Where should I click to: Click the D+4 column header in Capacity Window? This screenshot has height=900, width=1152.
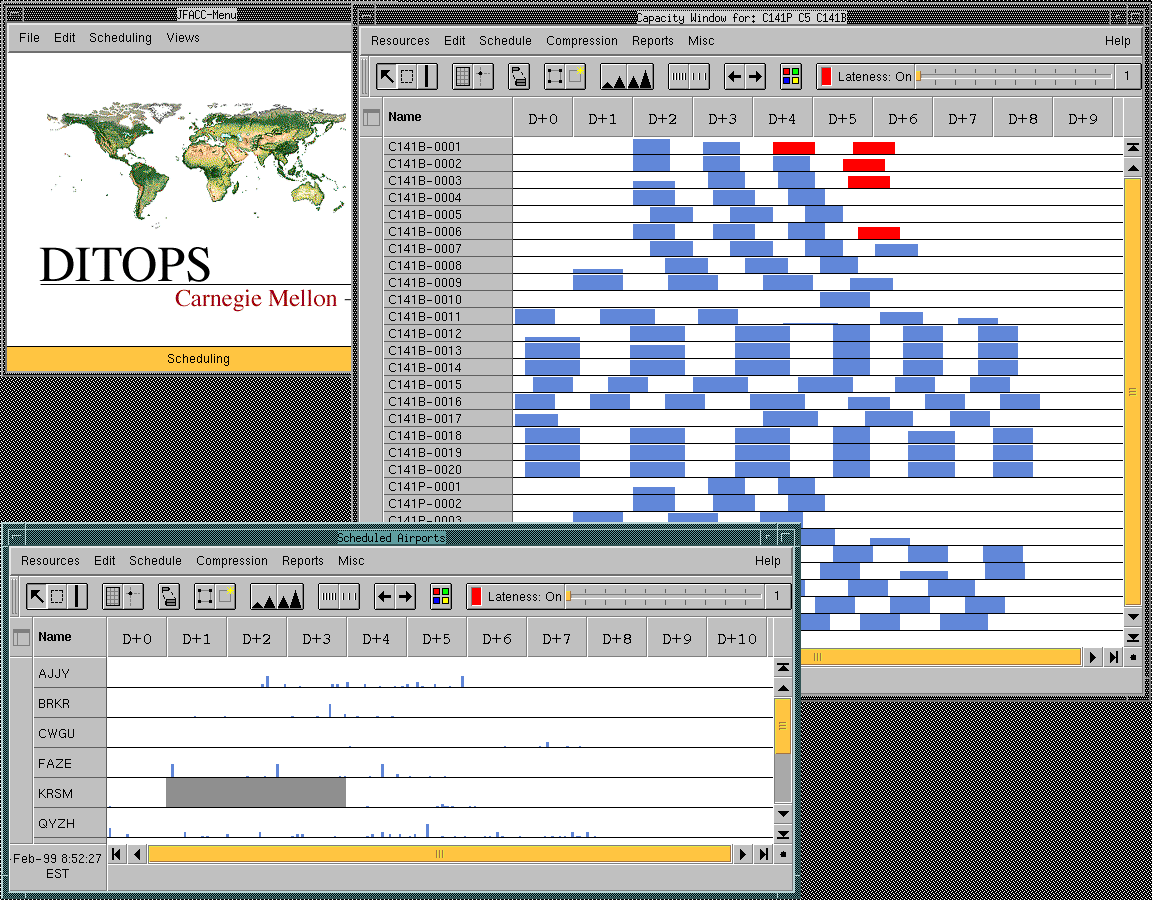coord(782,119)
